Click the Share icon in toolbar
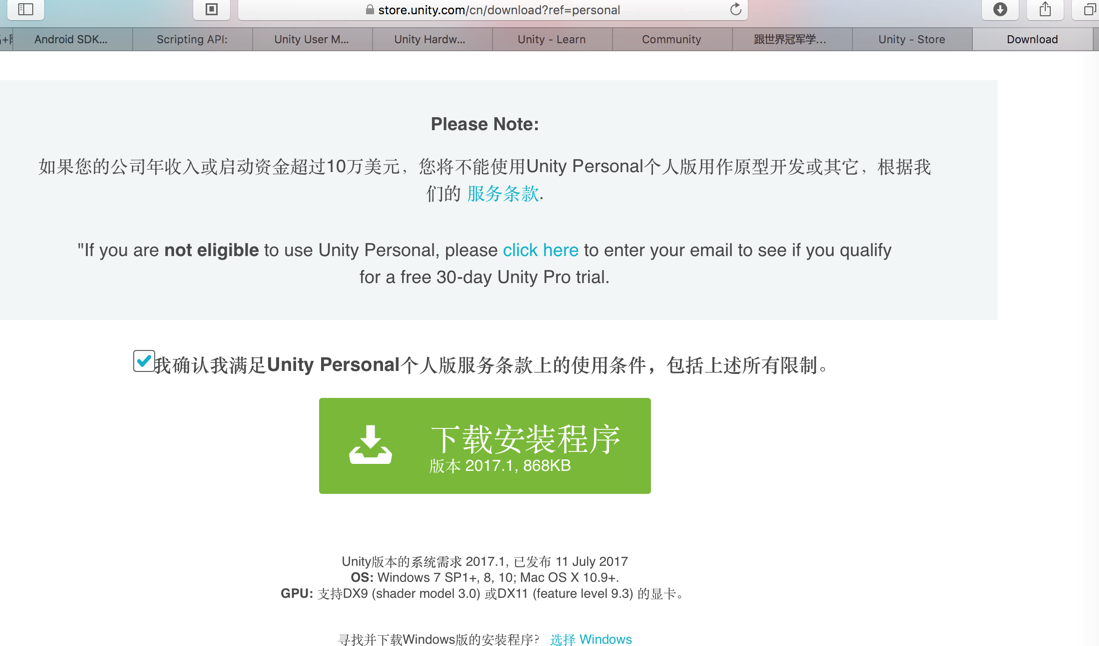Viewport: 1099px width, 646px height. coord(1045,9)
